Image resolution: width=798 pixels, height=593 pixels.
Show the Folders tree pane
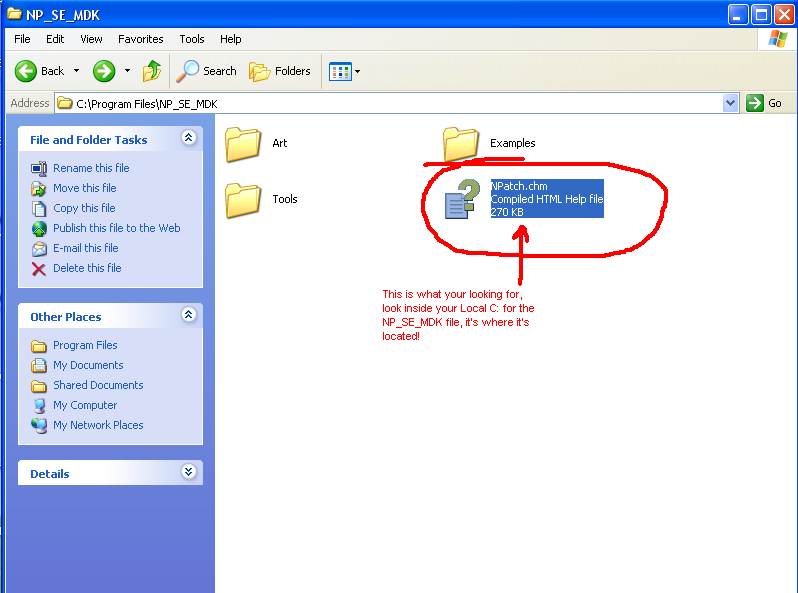pos(280,71)
